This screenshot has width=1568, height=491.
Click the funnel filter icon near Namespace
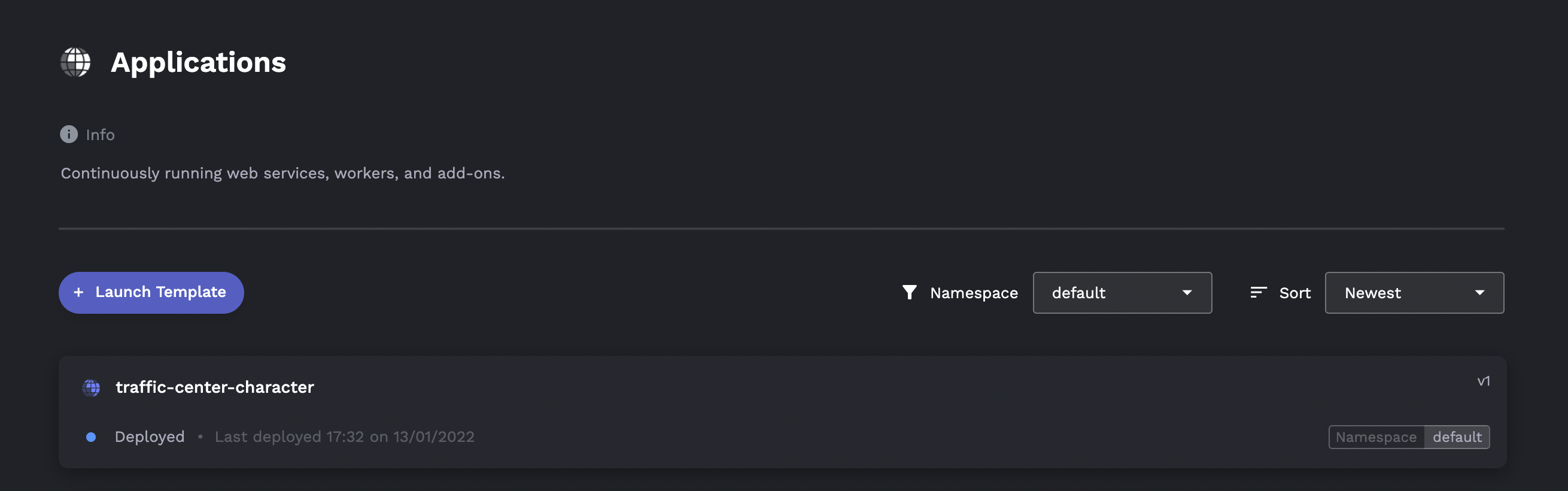pyautogui.click(x=910, y=292)
